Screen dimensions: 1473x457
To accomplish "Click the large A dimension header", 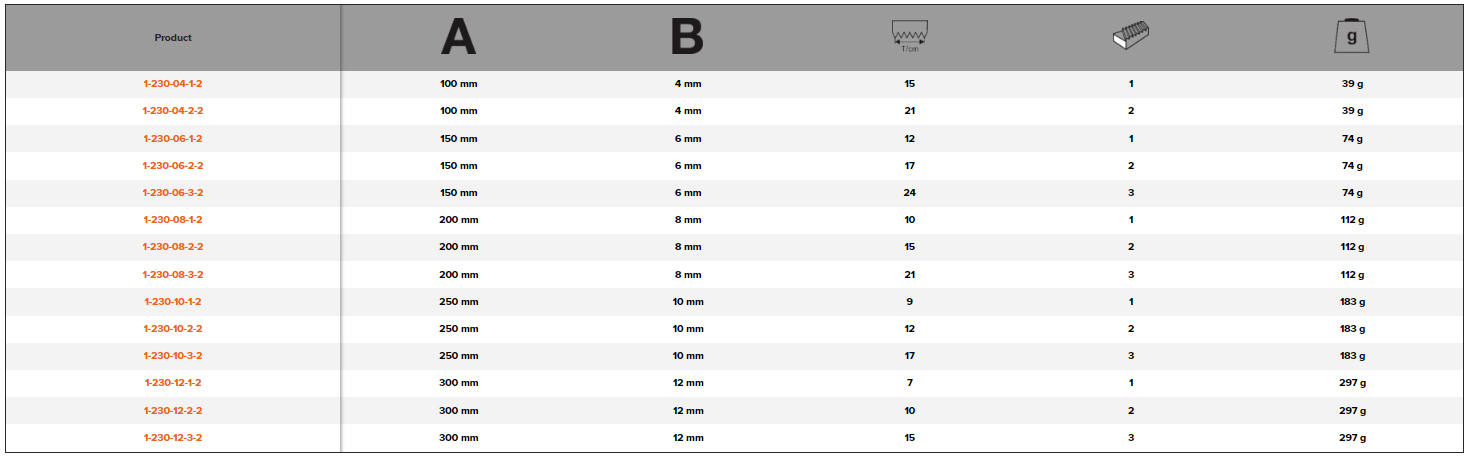I will [x=459, y=38].
